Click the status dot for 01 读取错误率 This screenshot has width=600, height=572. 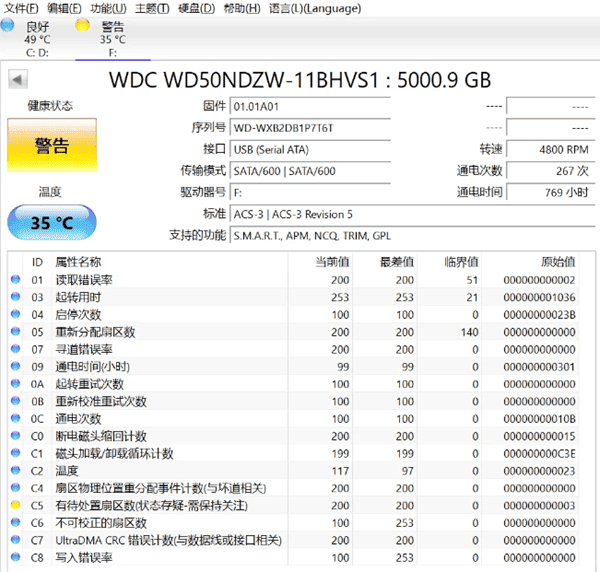(x=16, y=279)
